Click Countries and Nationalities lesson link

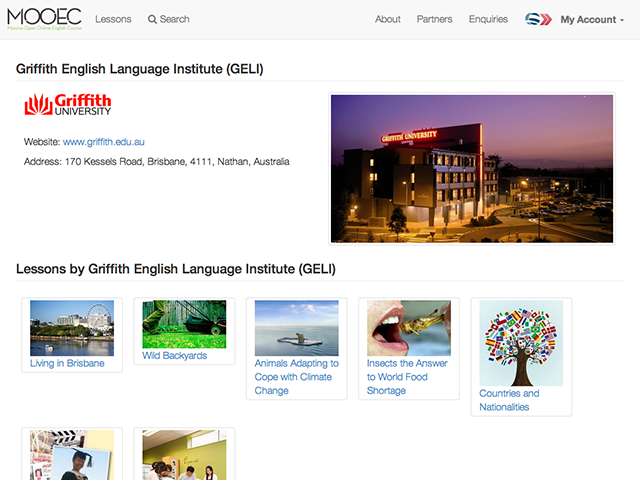pyautogui.click(x=509, y=400)
